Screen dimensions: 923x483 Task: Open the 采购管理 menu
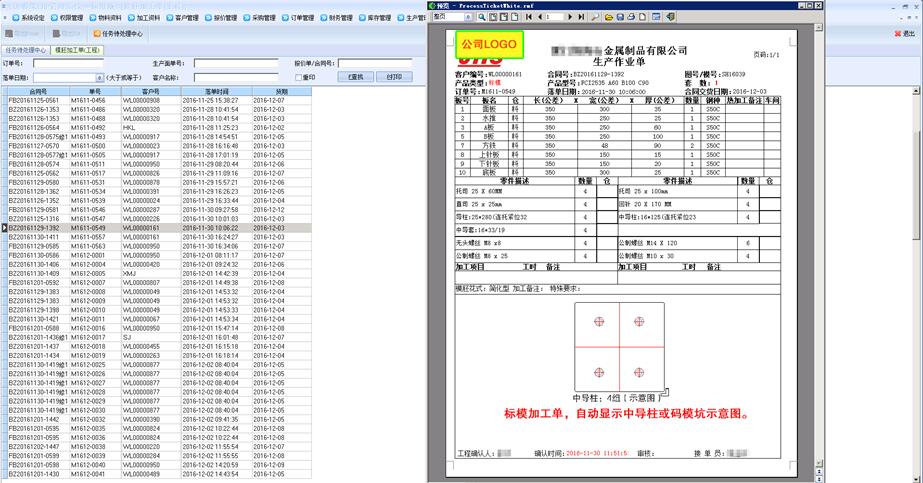coord(259,18)
